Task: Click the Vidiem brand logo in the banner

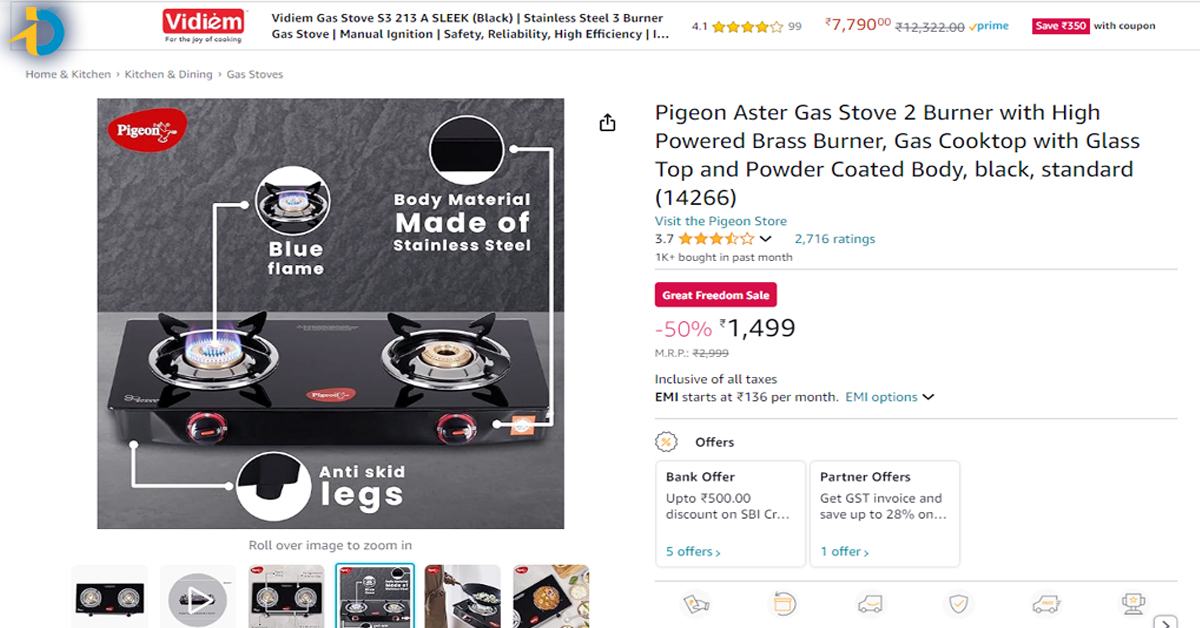Action: pyautogui.click(x=204, y=26)
